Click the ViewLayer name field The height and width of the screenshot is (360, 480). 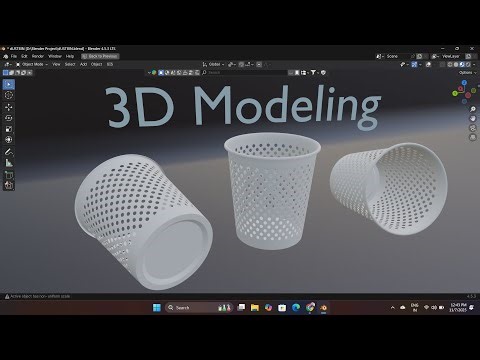point(451,56)
